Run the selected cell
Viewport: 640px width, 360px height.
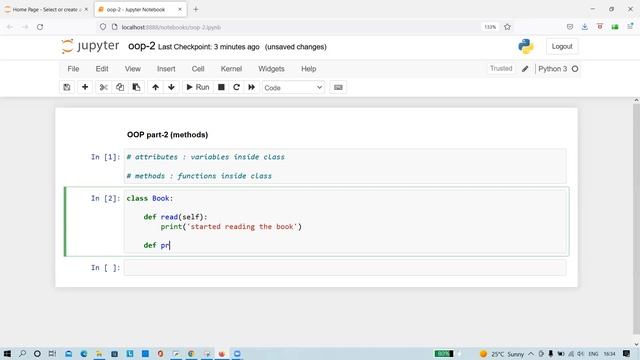click(198, 87)
